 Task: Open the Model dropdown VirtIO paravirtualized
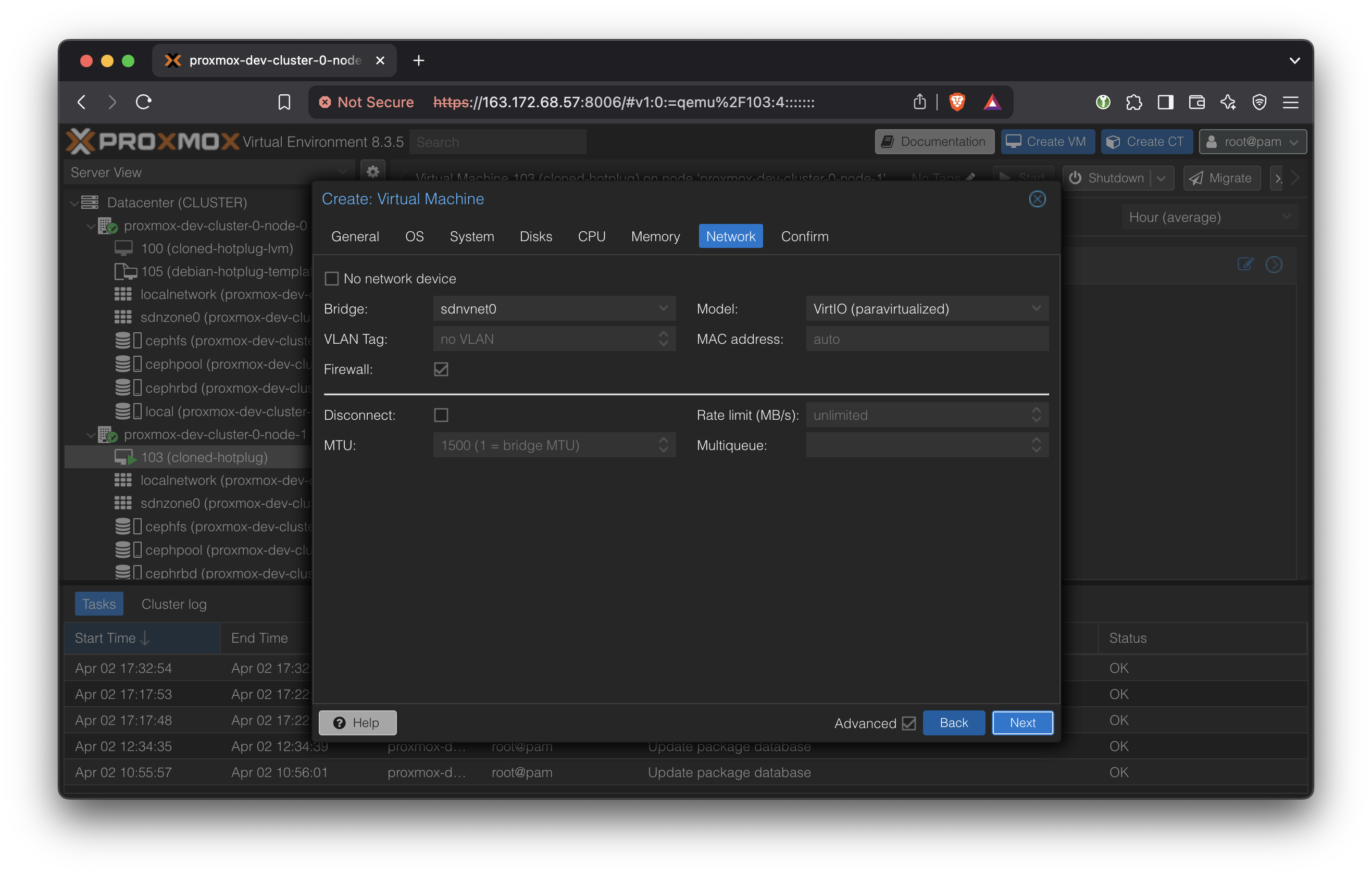pyautogui.click(x=927, y=309)
